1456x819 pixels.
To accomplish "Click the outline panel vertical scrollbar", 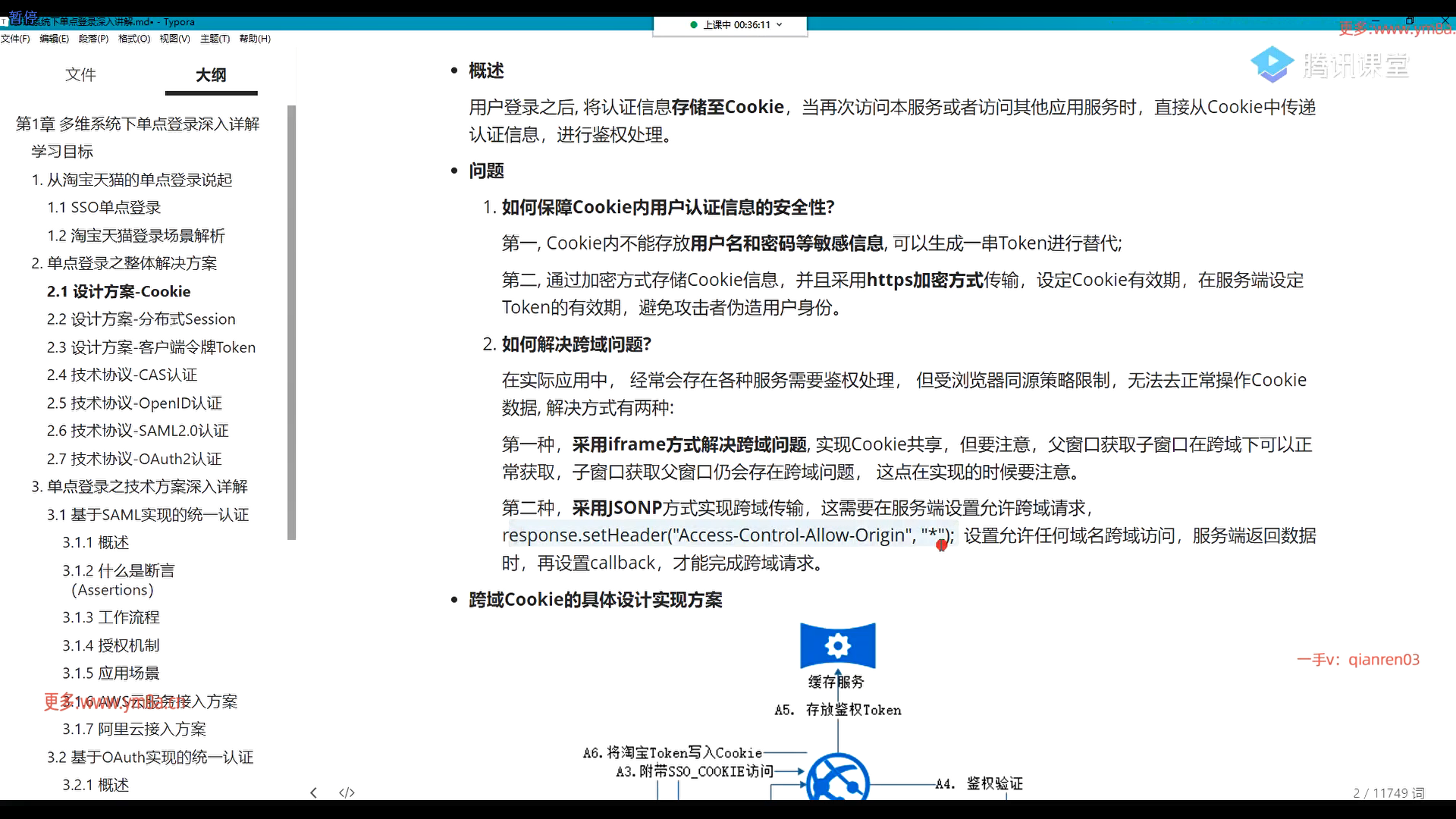I will coord(292,322).
